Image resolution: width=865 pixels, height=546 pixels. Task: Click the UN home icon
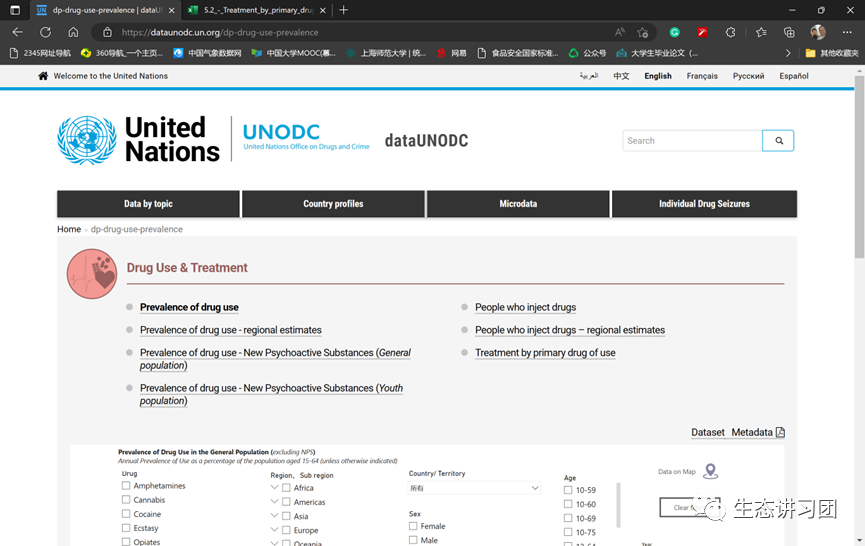point(43,76)
